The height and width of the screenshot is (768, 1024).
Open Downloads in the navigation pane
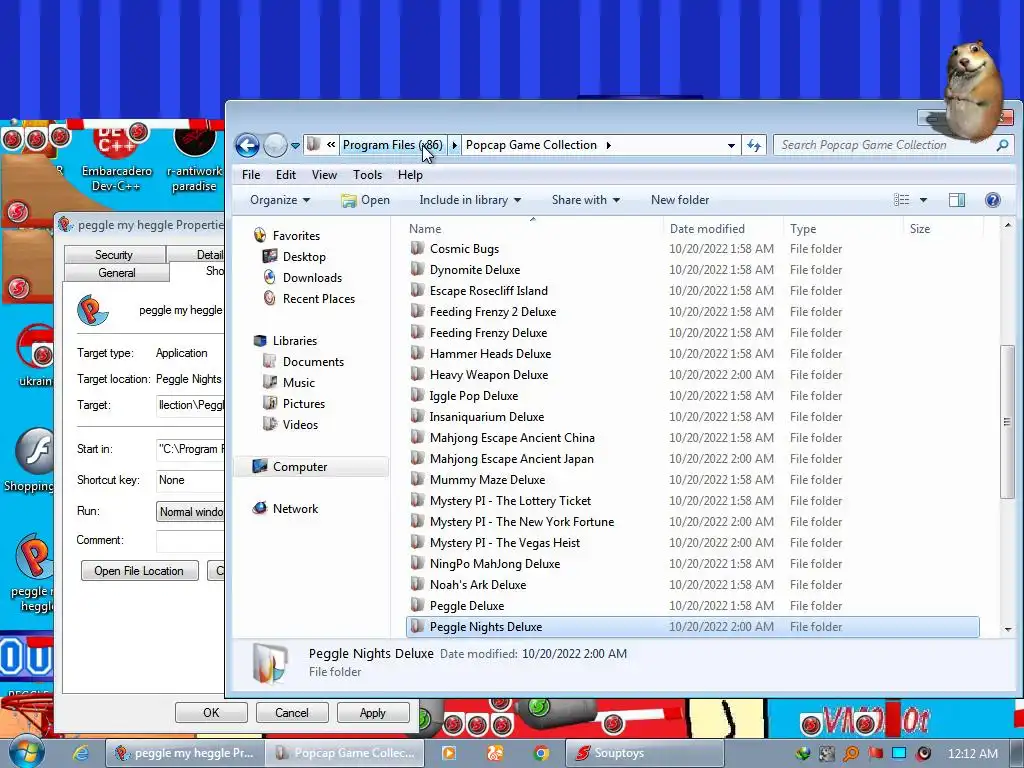click(x=312, y=278)
